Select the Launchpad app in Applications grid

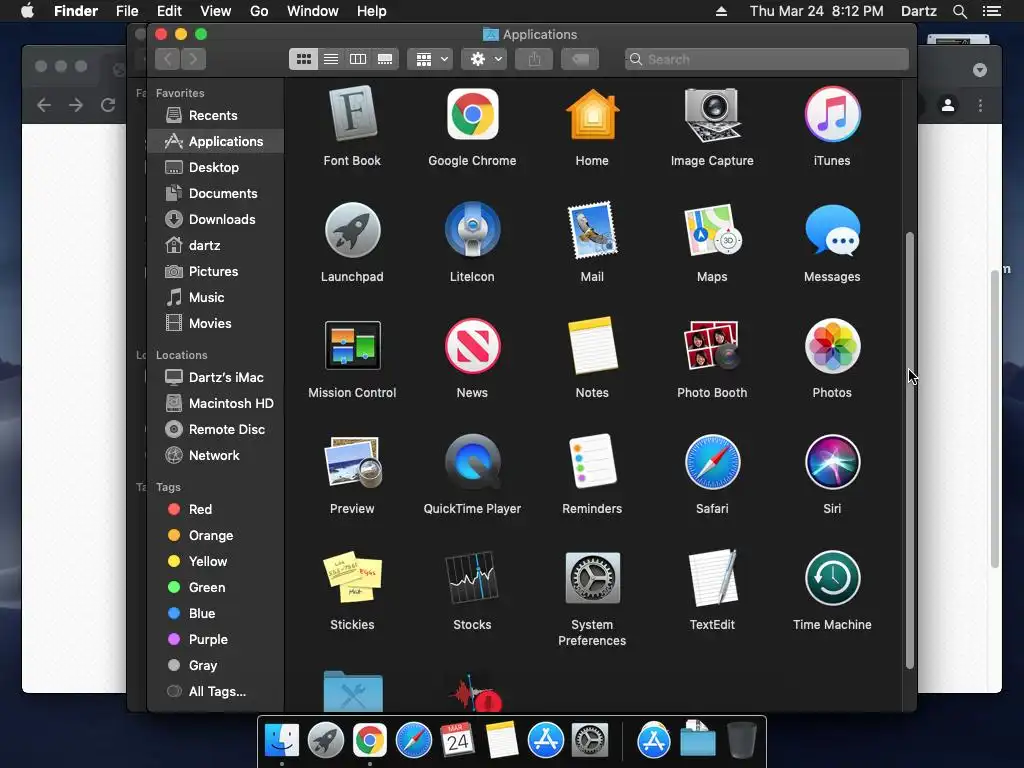(x=352, y=230)
